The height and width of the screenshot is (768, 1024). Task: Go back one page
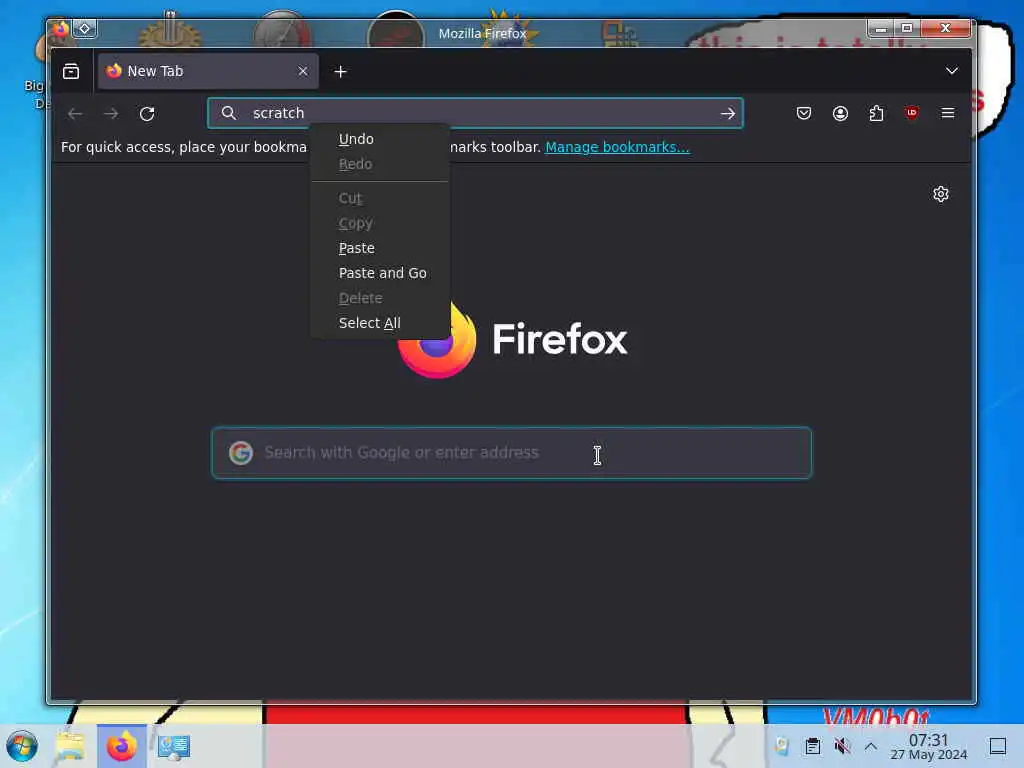click(75, 114)
